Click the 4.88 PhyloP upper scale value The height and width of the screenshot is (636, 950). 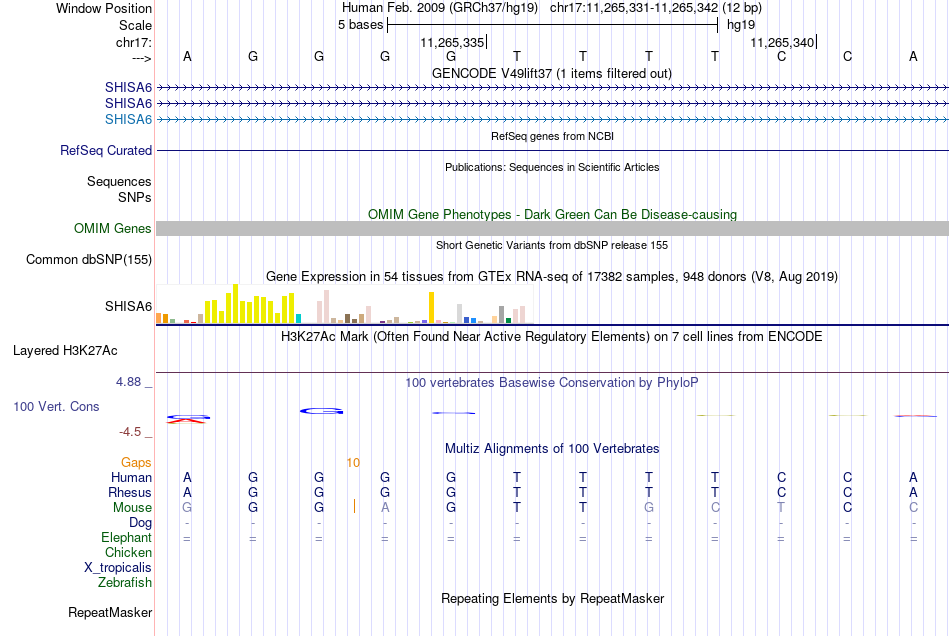[128, 382]
